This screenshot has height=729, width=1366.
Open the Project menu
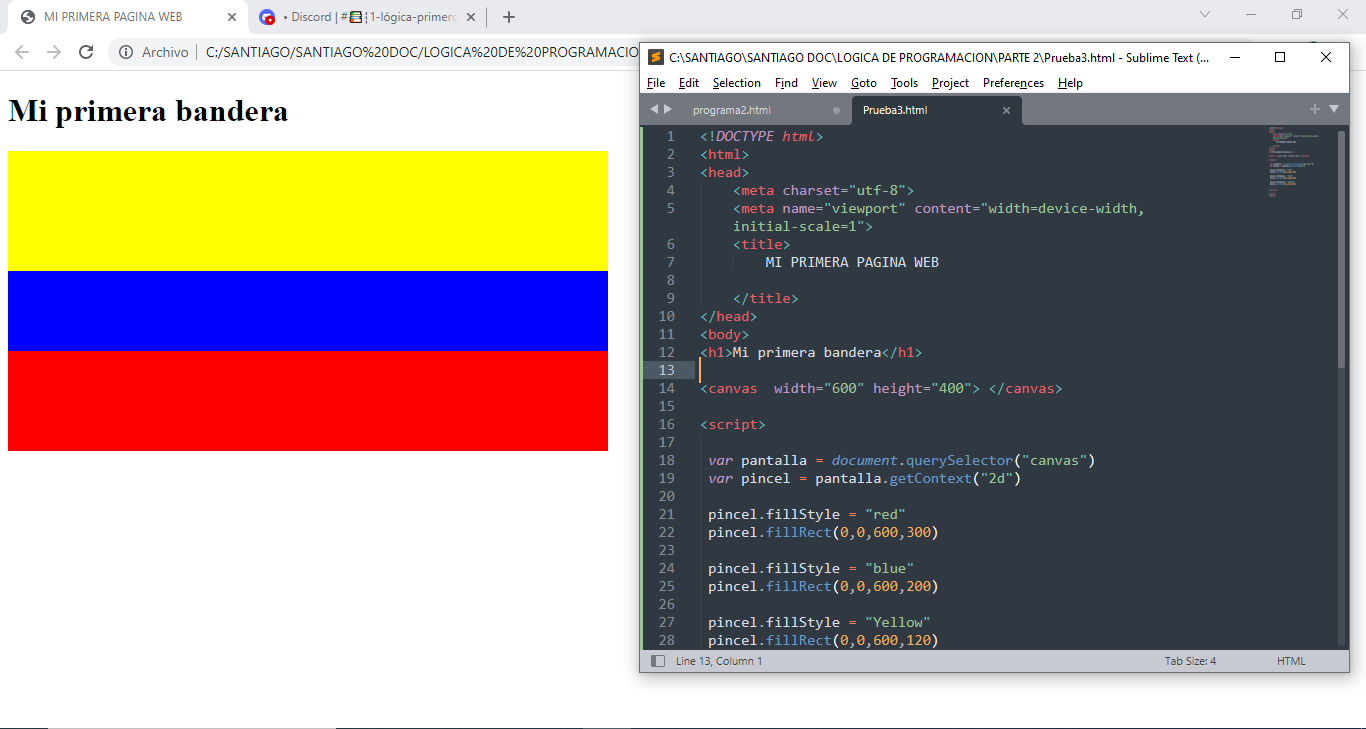coord(951,83)
